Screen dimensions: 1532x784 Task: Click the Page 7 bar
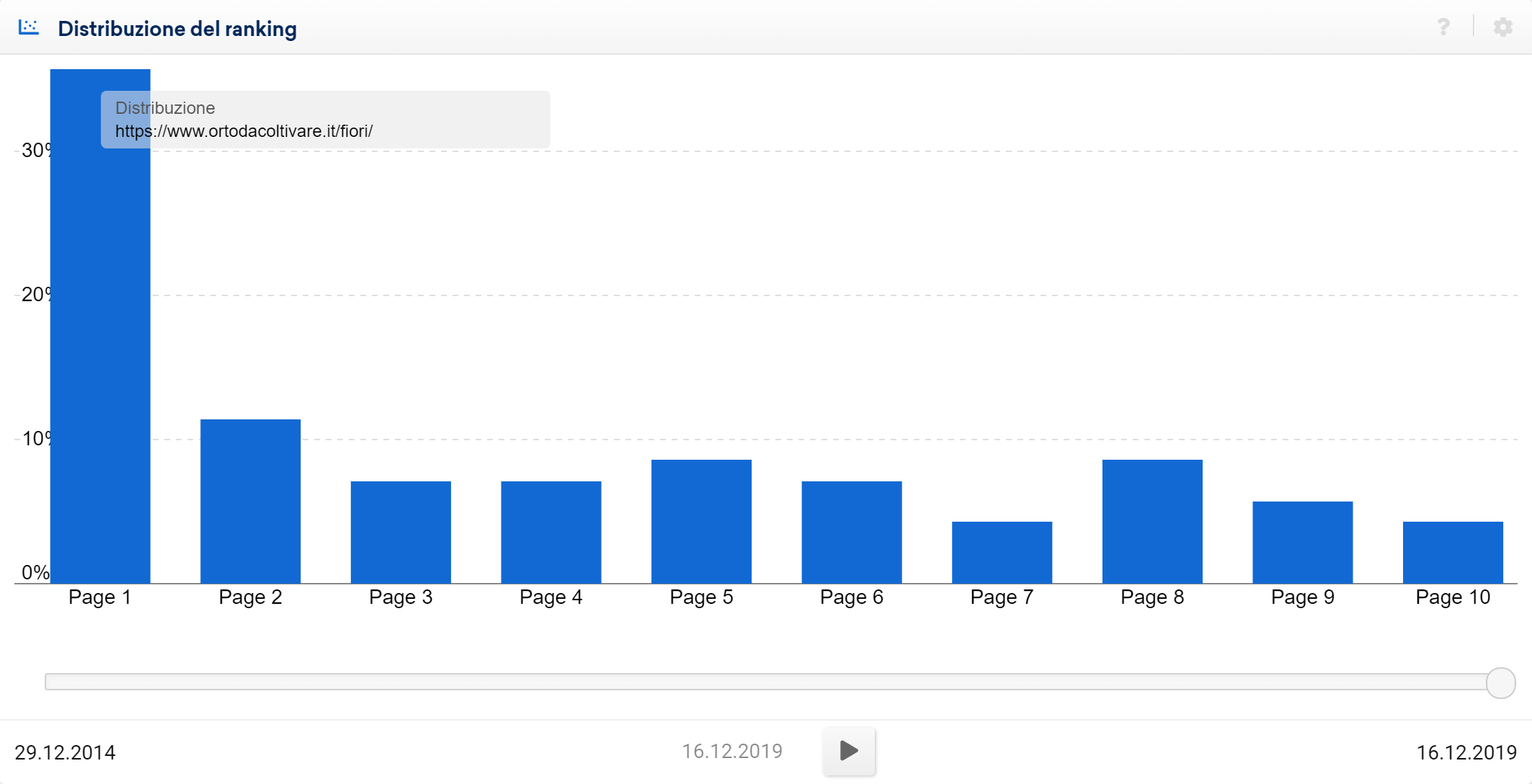click(1002, 552)
